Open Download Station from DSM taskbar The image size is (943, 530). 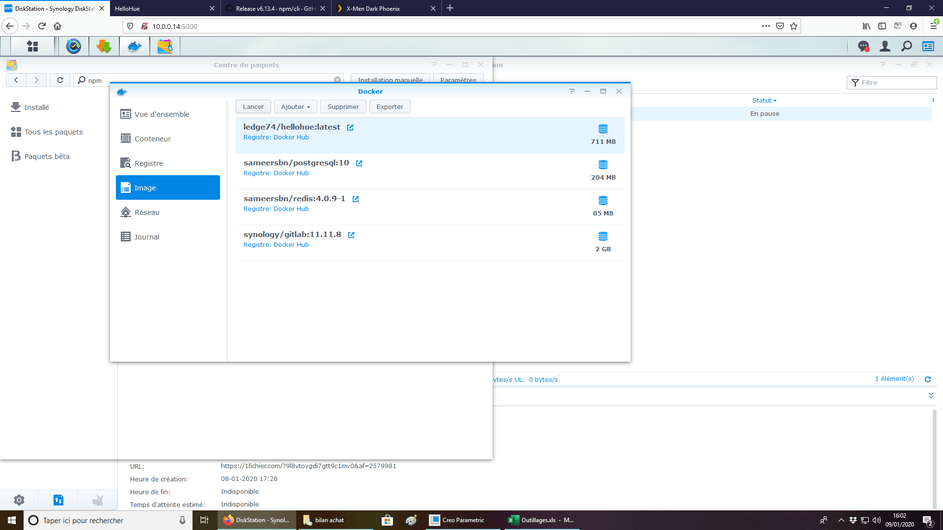pos(103,46)
